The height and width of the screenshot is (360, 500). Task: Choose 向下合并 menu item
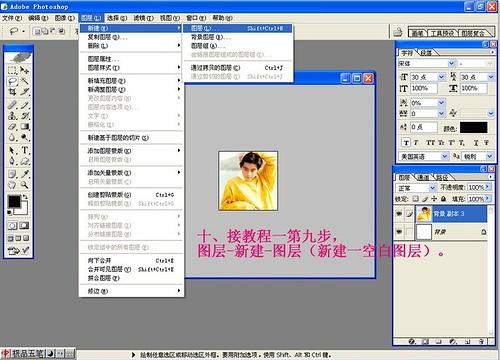tap(131, 260)
